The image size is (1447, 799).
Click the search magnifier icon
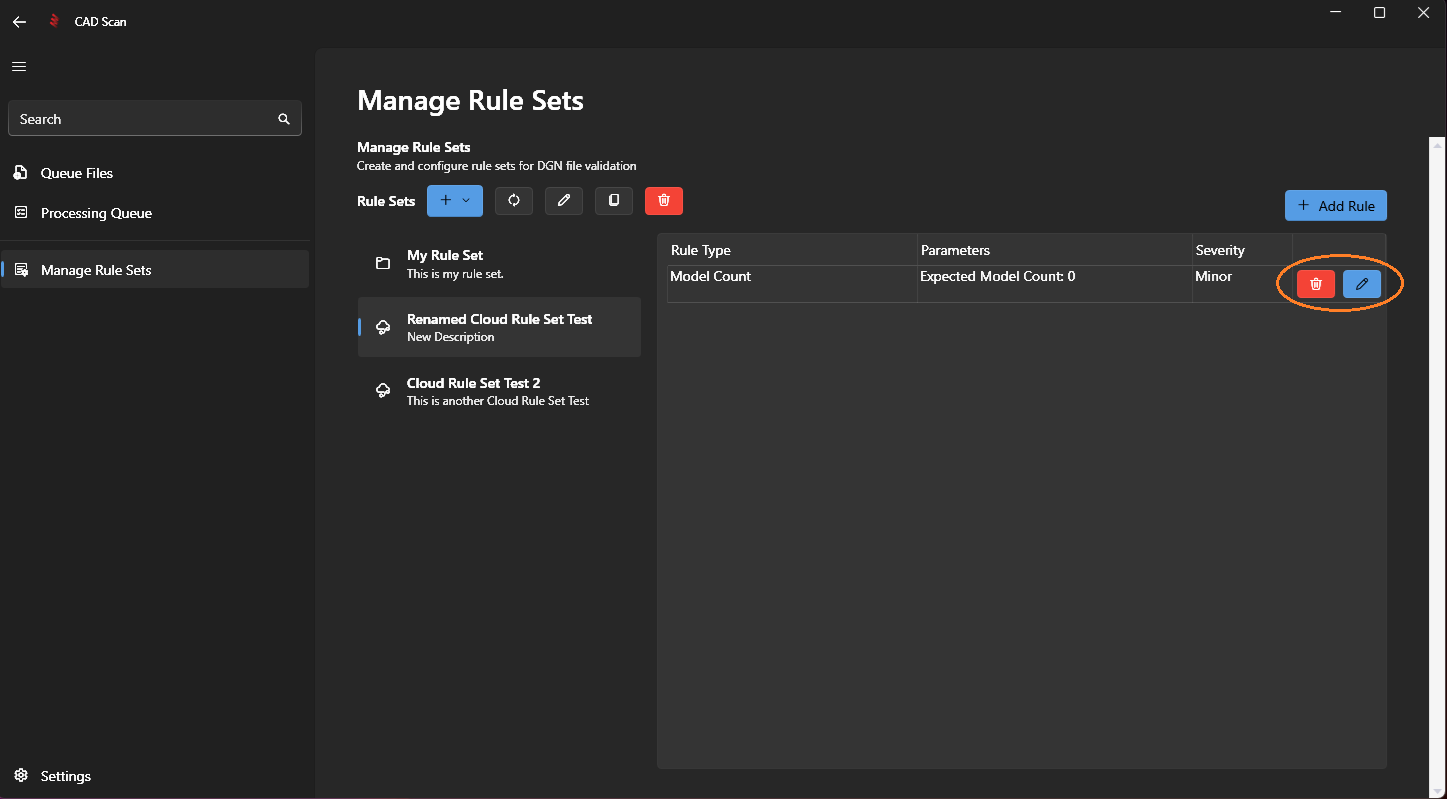pyautogui.click(x=284, y=119)
